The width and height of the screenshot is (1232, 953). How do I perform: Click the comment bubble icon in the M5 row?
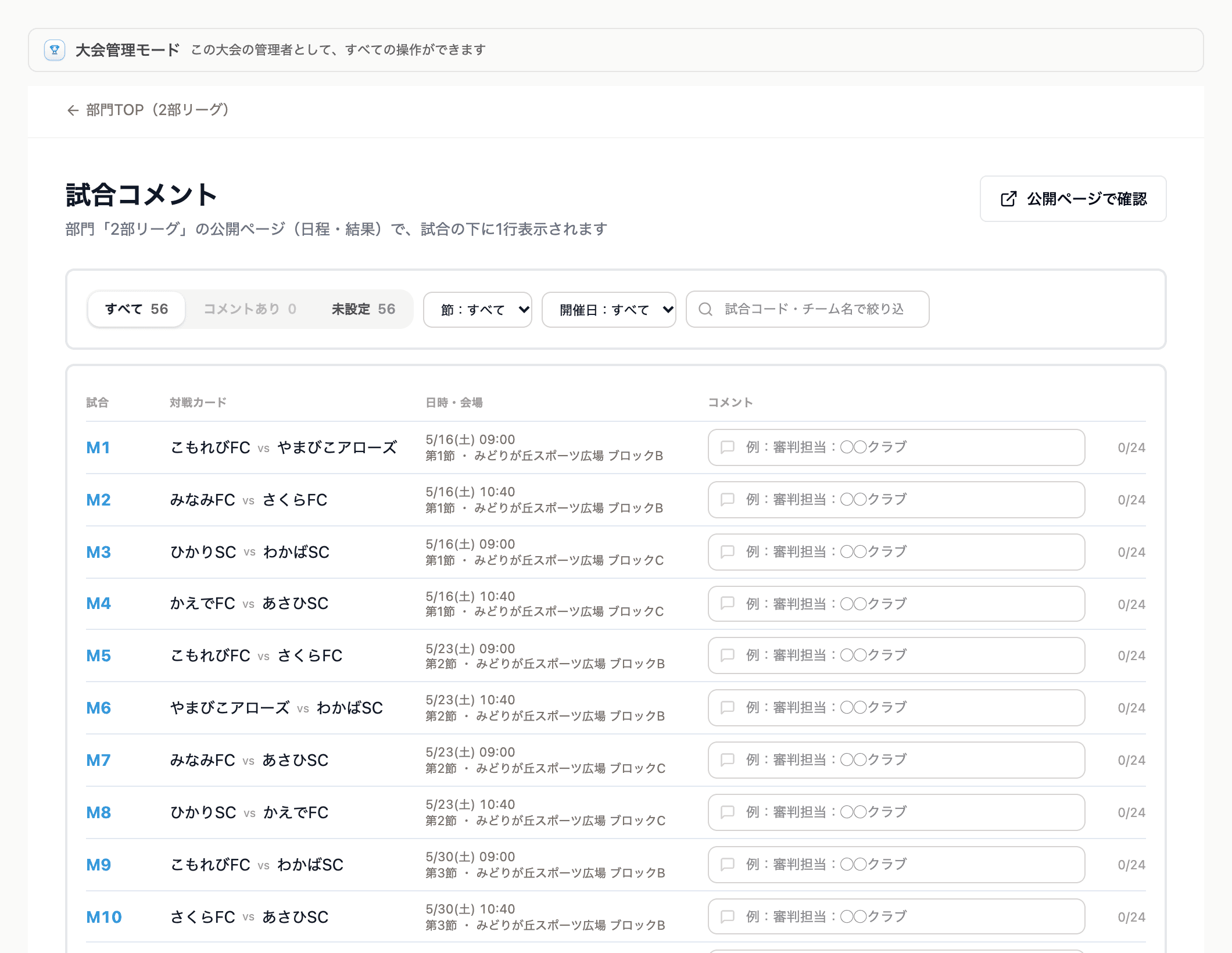point(727,655)
